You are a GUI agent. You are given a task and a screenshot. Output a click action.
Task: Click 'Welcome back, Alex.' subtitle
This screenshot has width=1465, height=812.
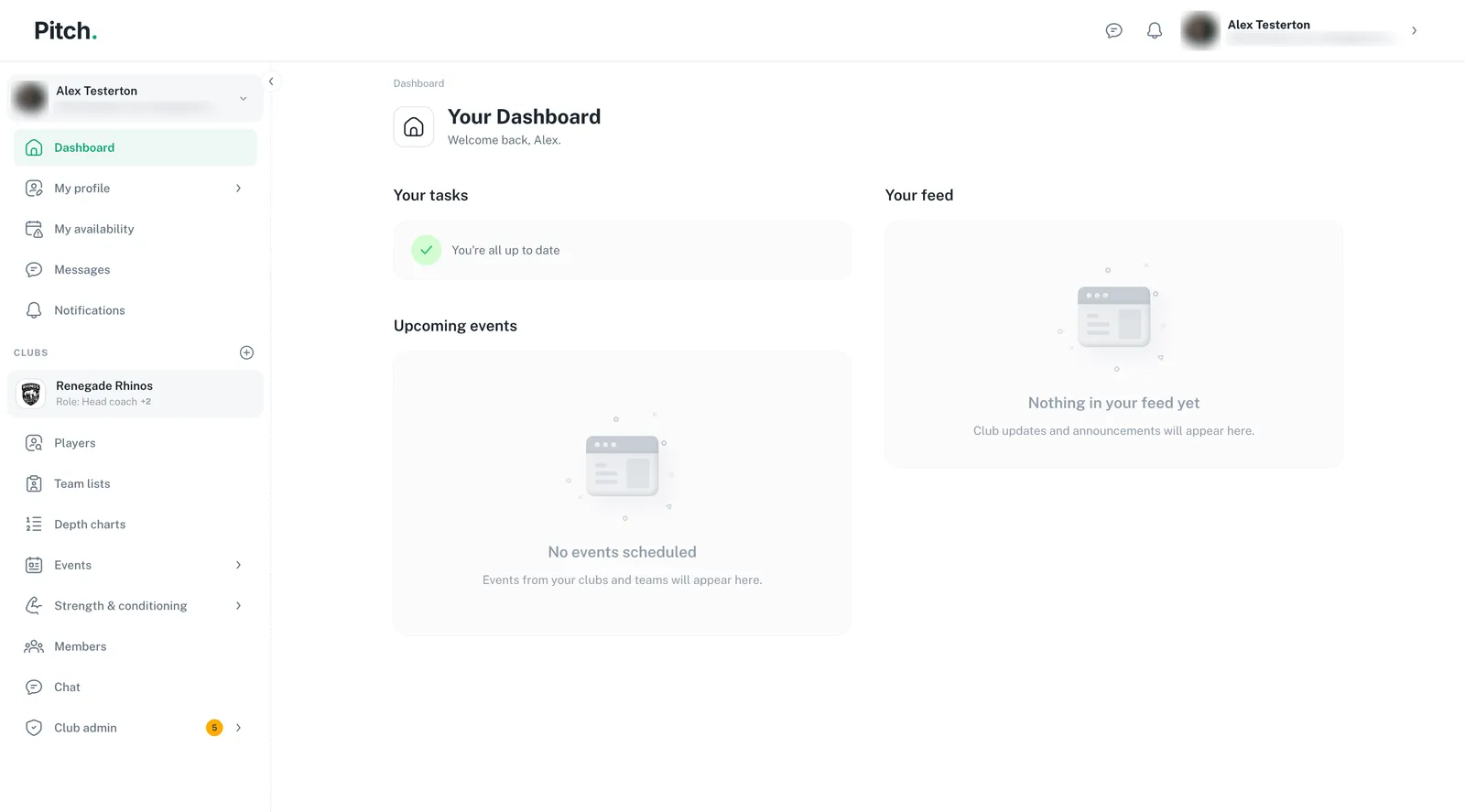[505, 140]
